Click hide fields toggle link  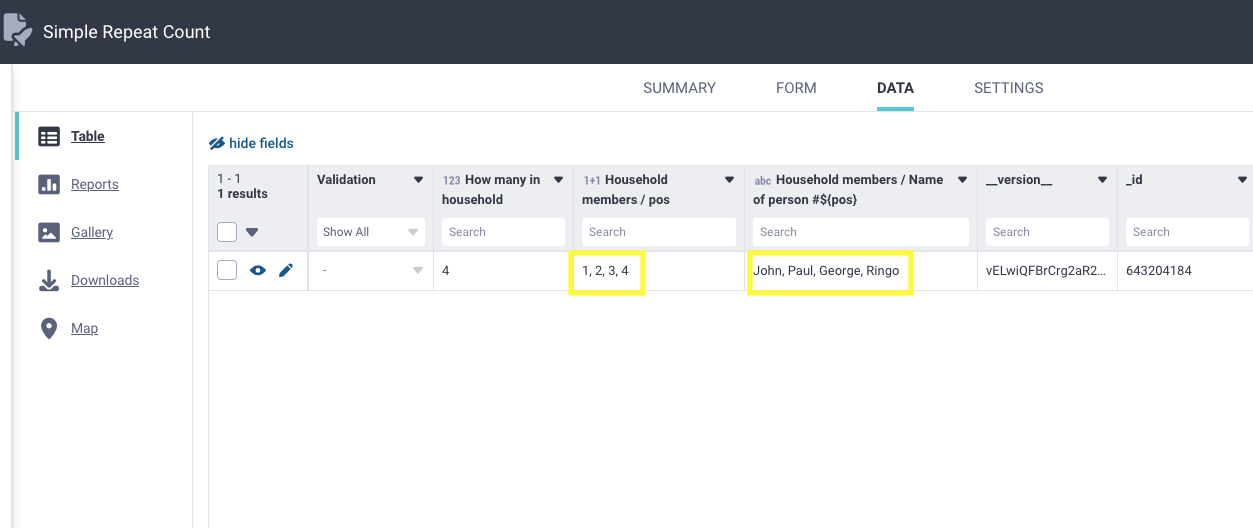251,143
